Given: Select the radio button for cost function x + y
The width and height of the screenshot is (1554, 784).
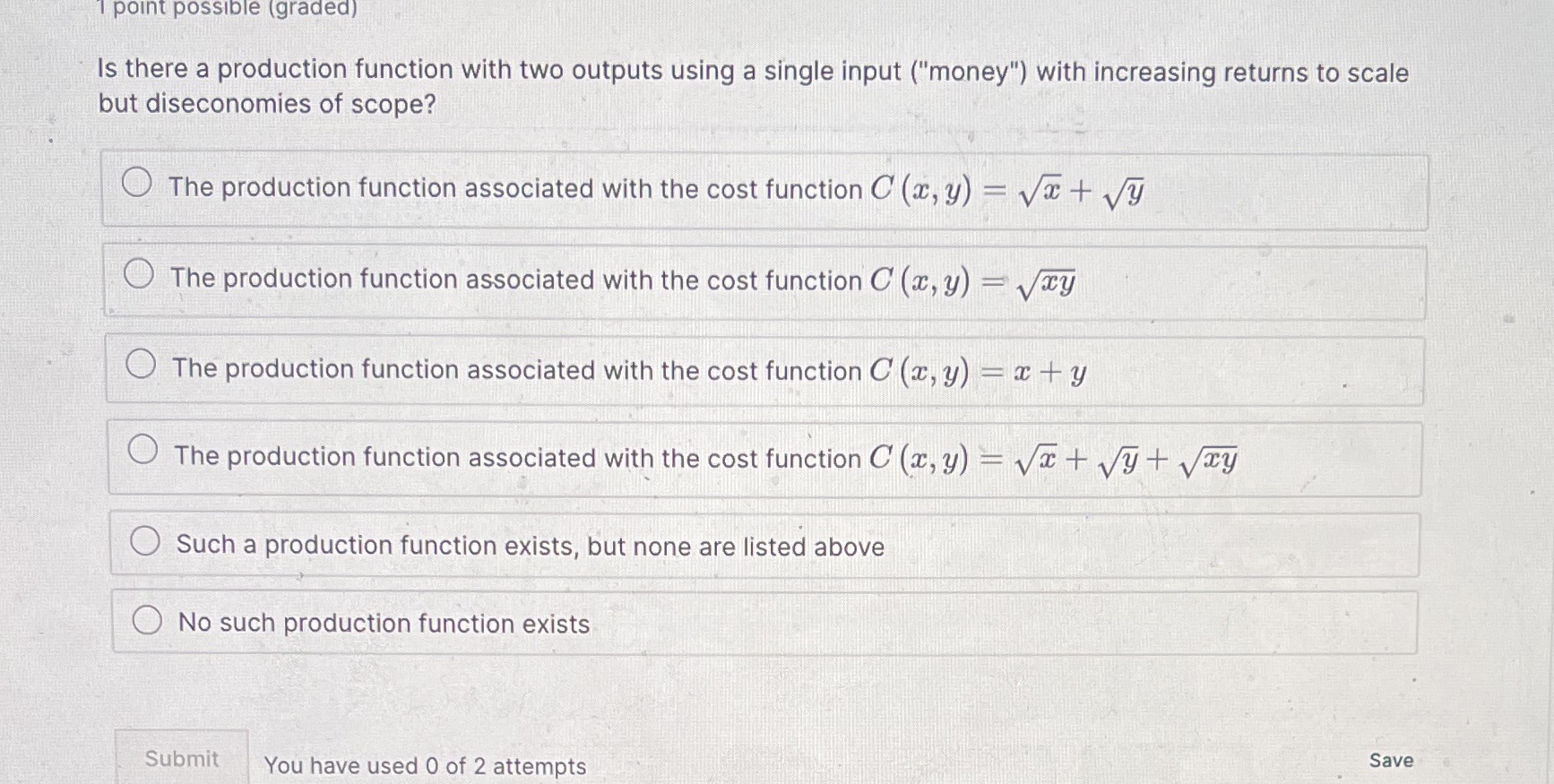Looking at the screenshot, I should (141, 362).
